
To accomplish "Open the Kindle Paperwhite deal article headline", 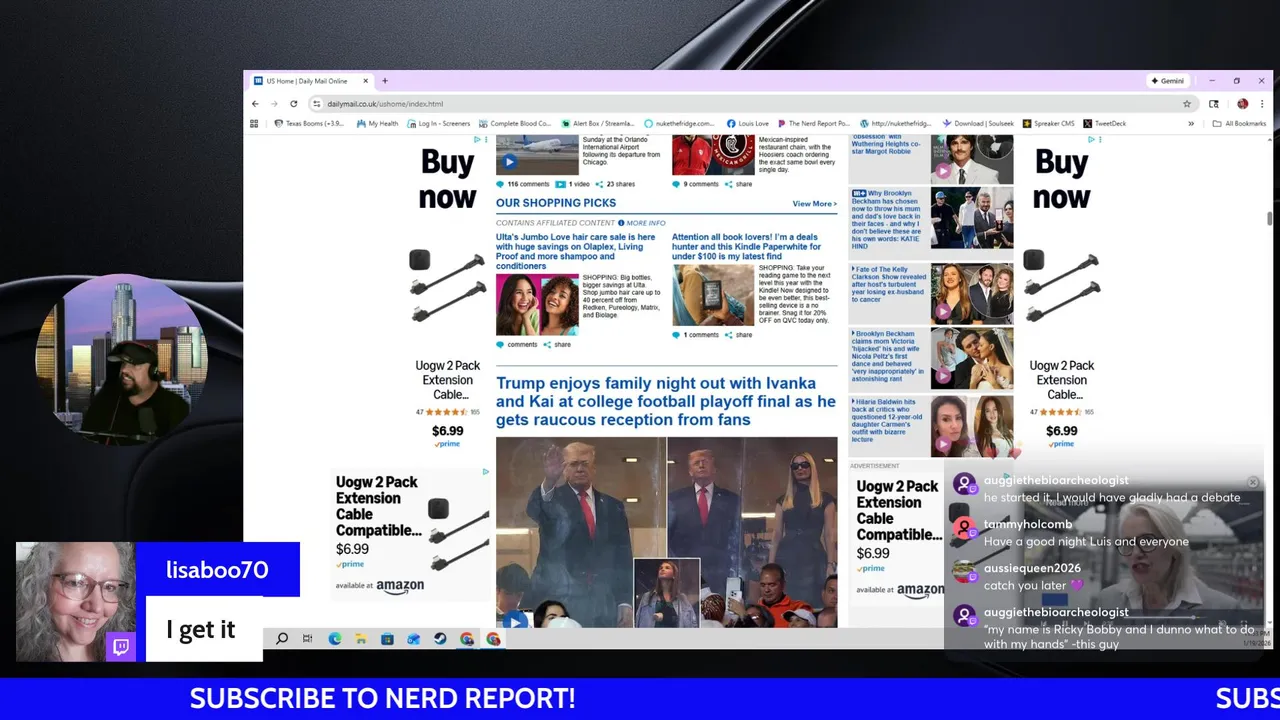I will 746,247.
